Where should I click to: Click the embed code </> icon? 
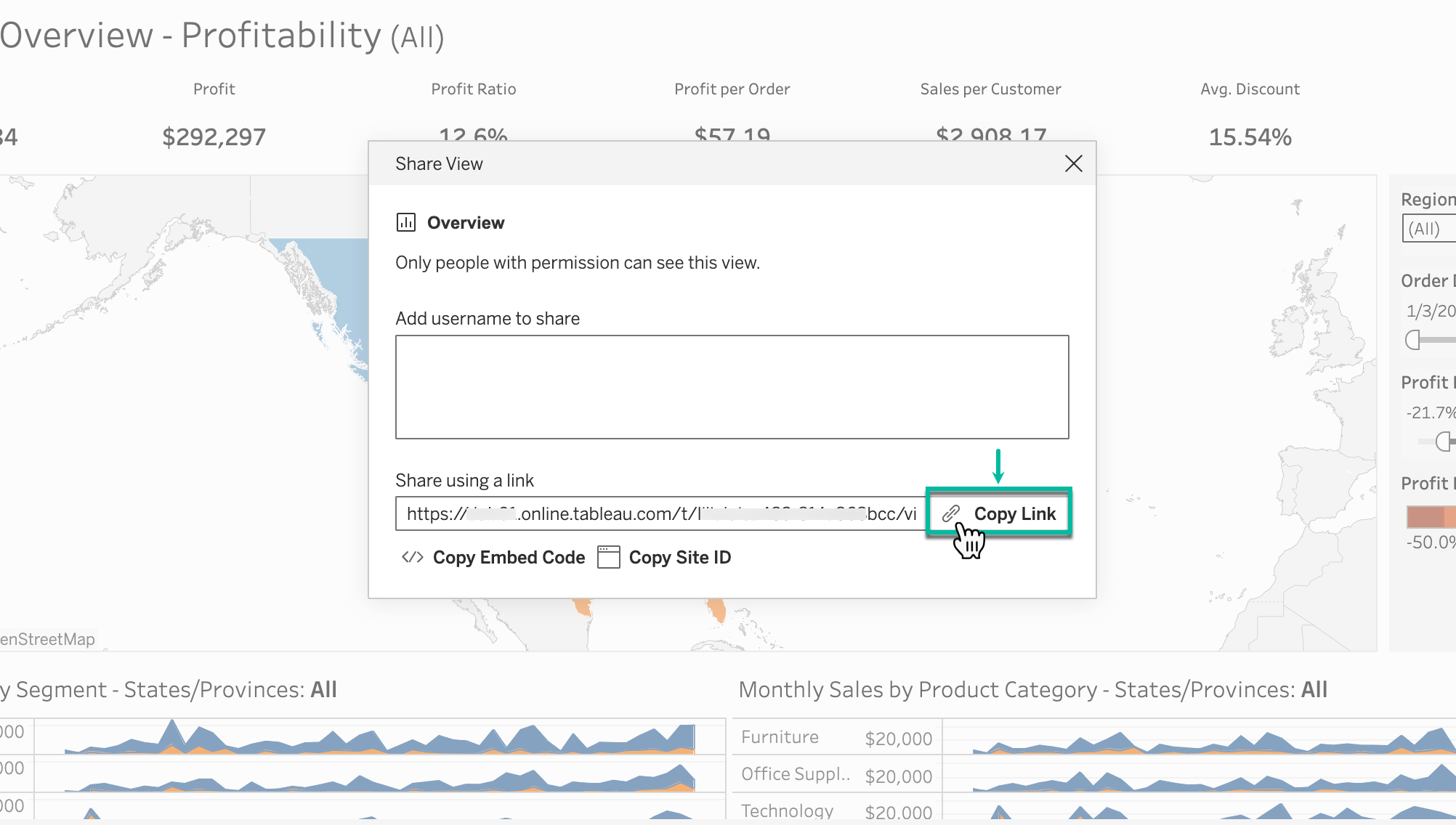412,557
